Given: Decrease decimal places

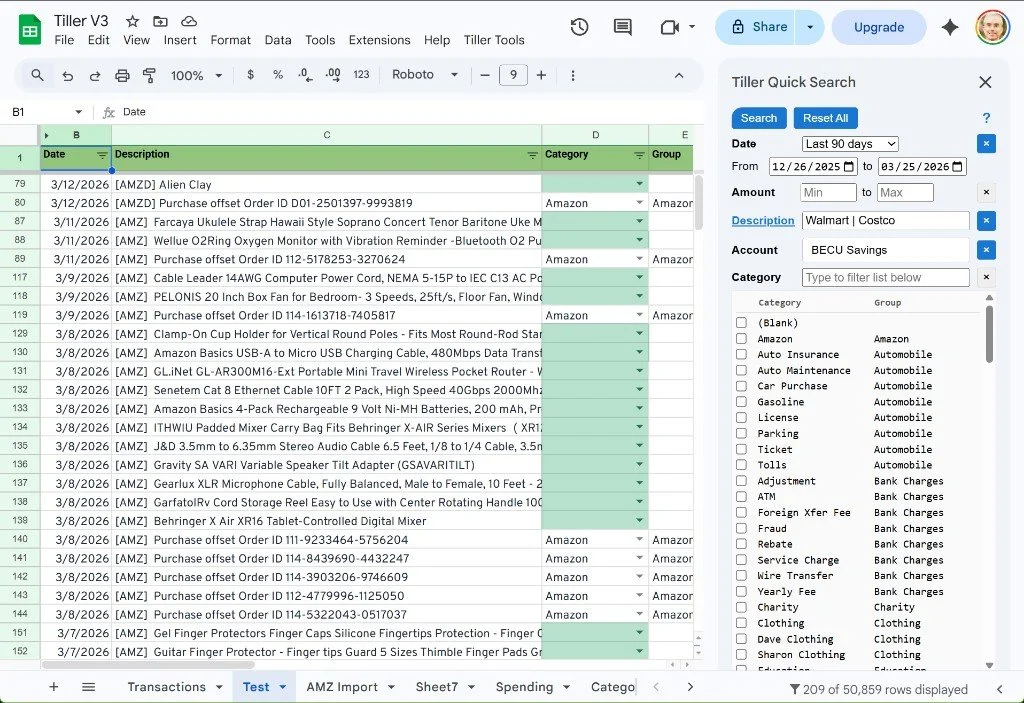Looking at the screenshot, I should (x=305, y=75).
